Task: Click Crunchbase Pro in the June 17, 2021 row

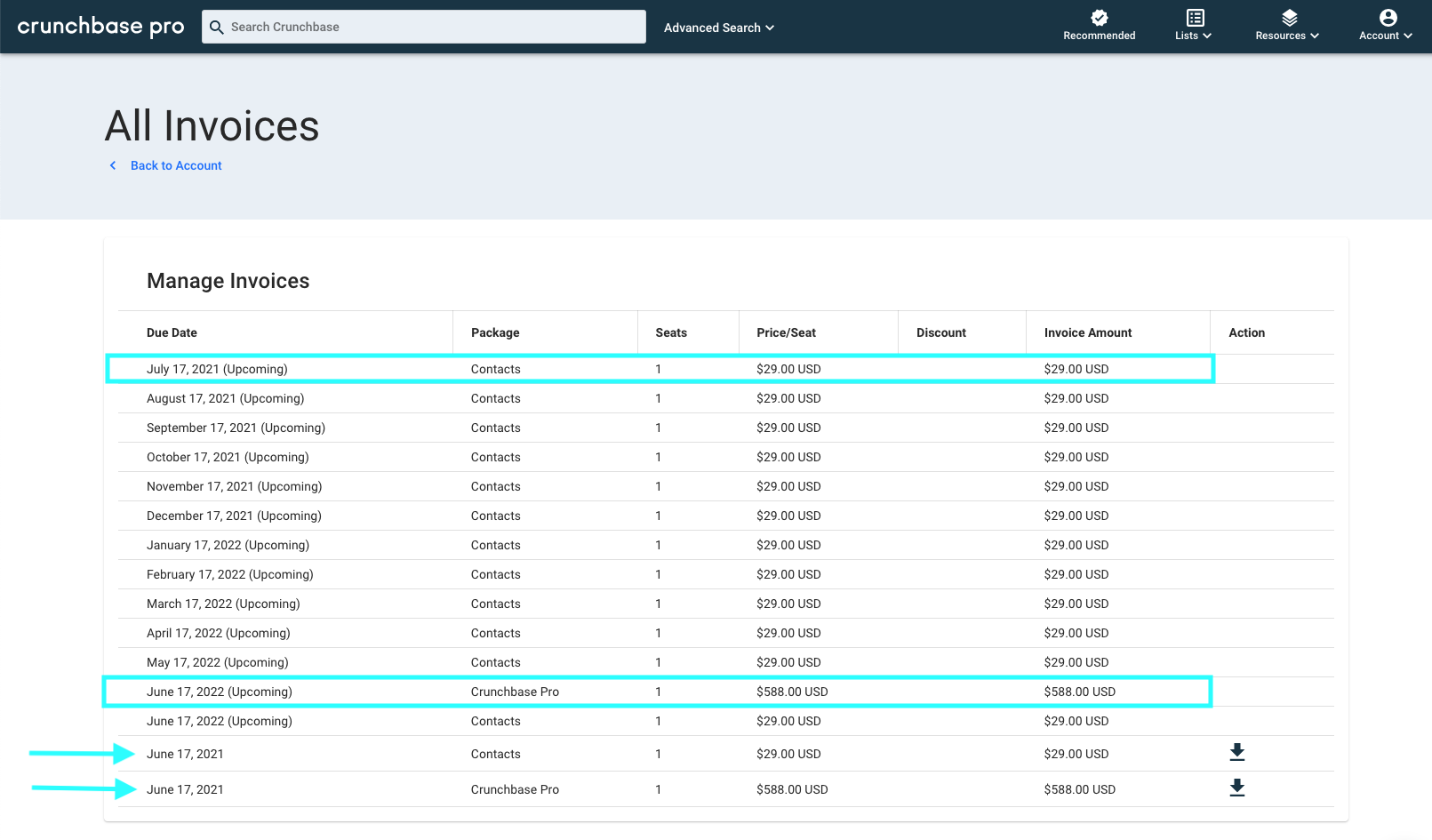Action: [515, 789]
